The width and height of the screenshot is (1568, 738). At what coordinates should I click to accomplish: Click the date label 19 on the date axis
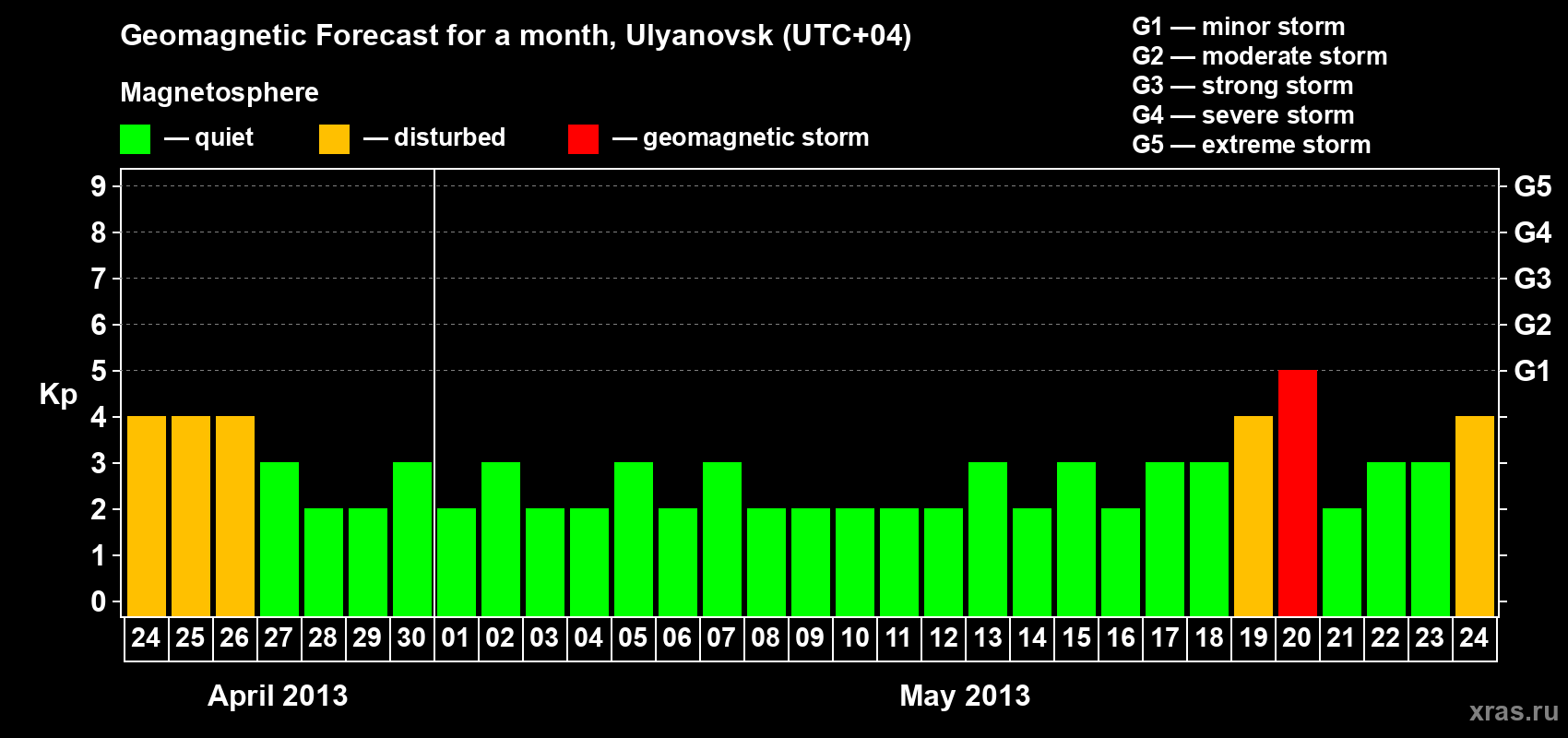[1253, 638]
